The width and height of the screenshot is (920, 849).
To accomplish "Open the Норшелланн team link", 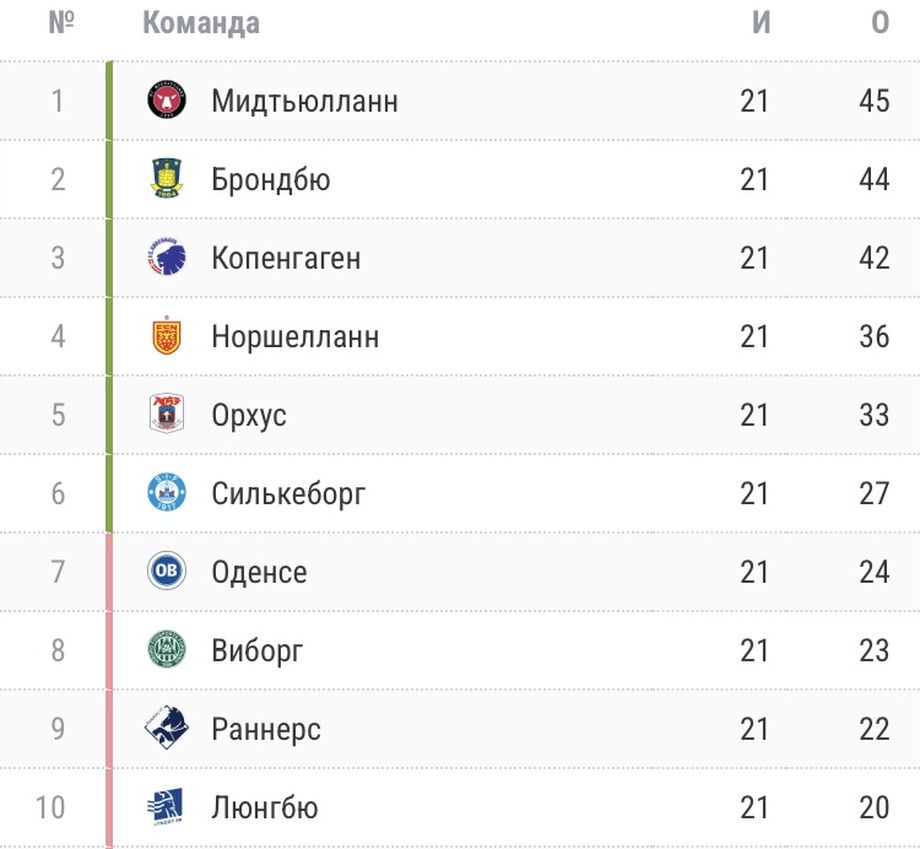I will coord(295,336).
